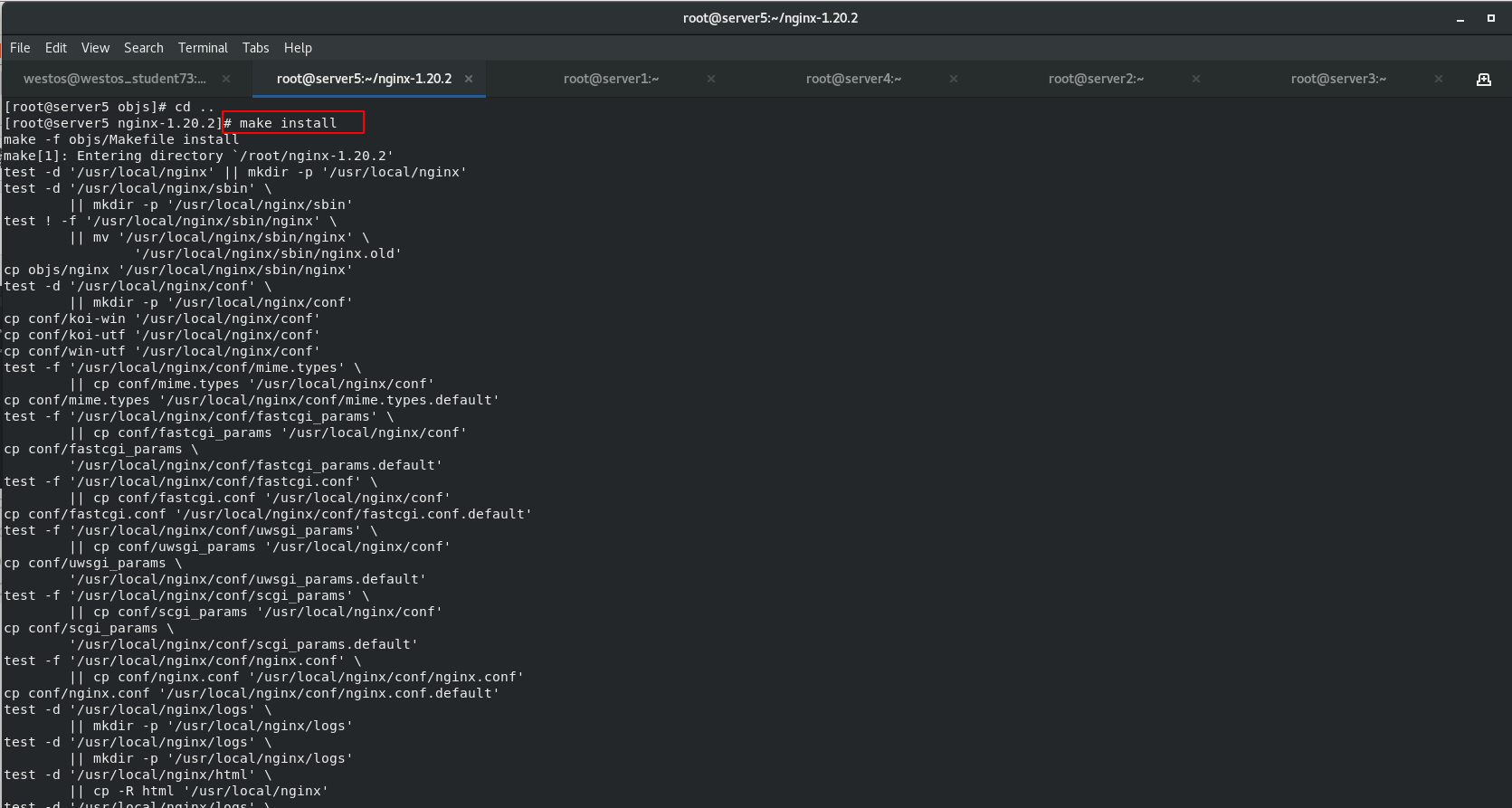Click the 'Entering directory' output line
The height and width of the screenshot is (808, 1512).
(198, 156)
